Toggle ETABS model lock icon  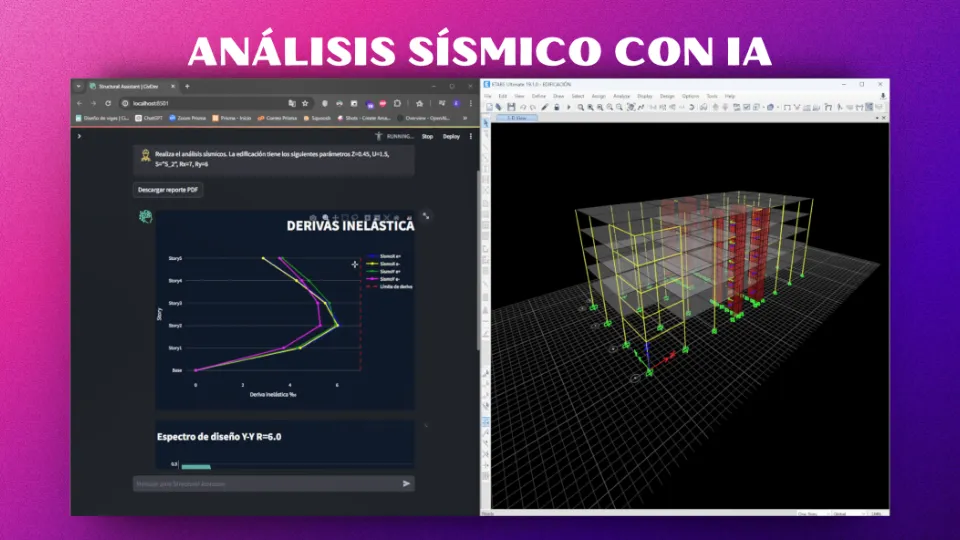pos(557,107)
